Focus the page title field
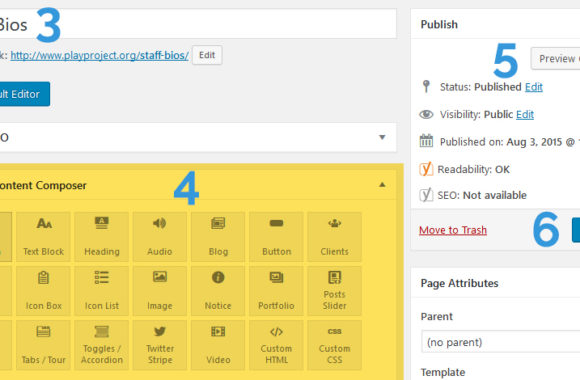Viewport: 580px width, 380px height. pos(198,24)
